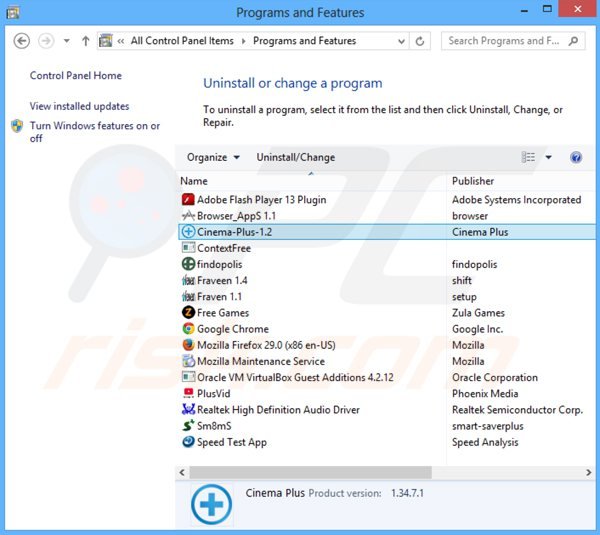Open View installed updates link
Image resolution: width=600 pixels, height=535 pixels.
80,106
